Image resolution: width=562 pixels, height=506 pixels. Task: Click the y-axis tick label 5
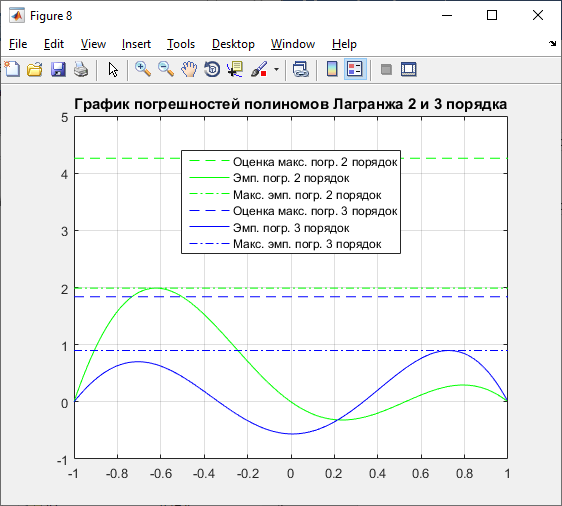[x=65, y=118]
